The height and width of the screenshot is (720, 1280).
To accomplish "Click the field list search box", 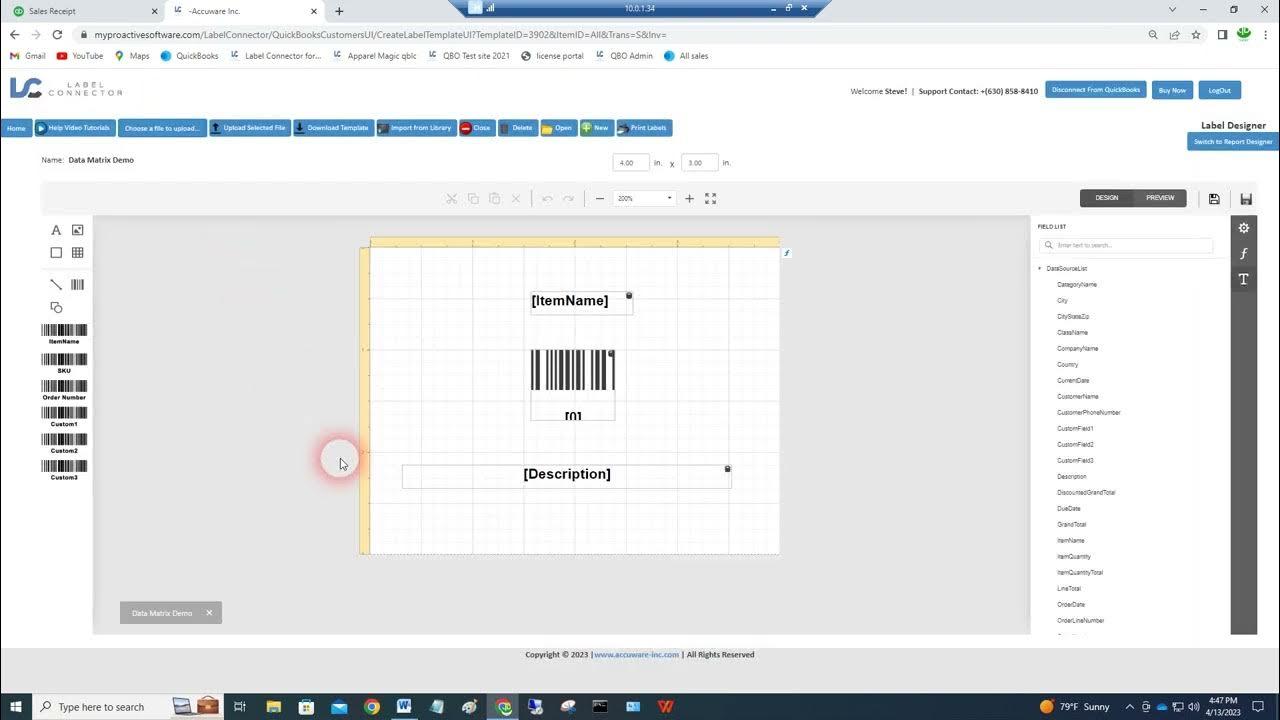I will click(1126, 245).
